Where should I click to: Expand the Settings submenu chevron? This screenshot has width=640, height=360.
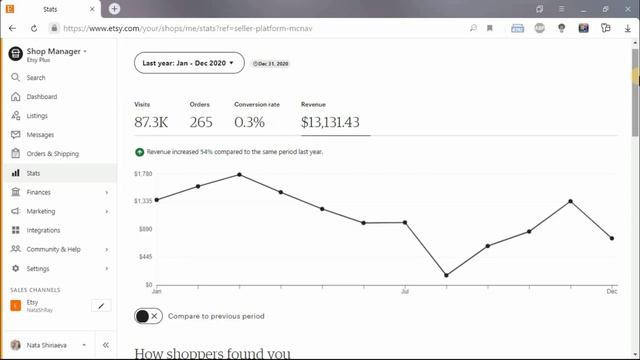point(107,269)
